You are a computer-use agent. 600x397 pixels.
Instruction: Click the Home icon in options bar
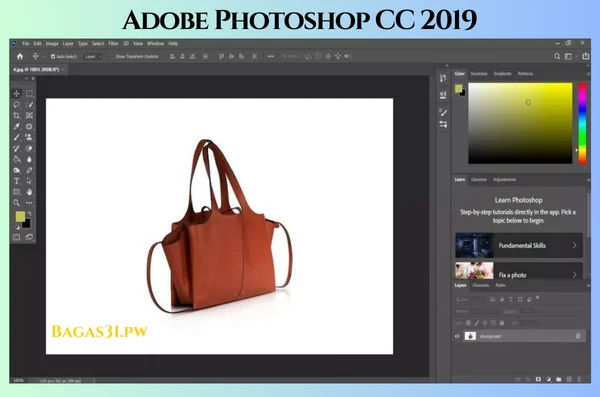point(20,56)
